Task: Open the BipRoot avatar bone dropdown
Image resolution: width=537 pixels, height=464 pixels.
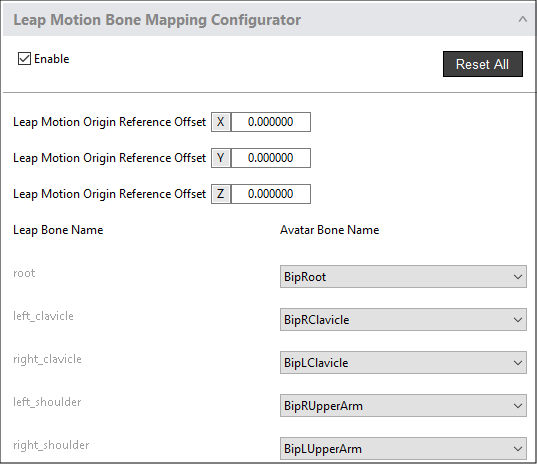Action: point(403,276)
